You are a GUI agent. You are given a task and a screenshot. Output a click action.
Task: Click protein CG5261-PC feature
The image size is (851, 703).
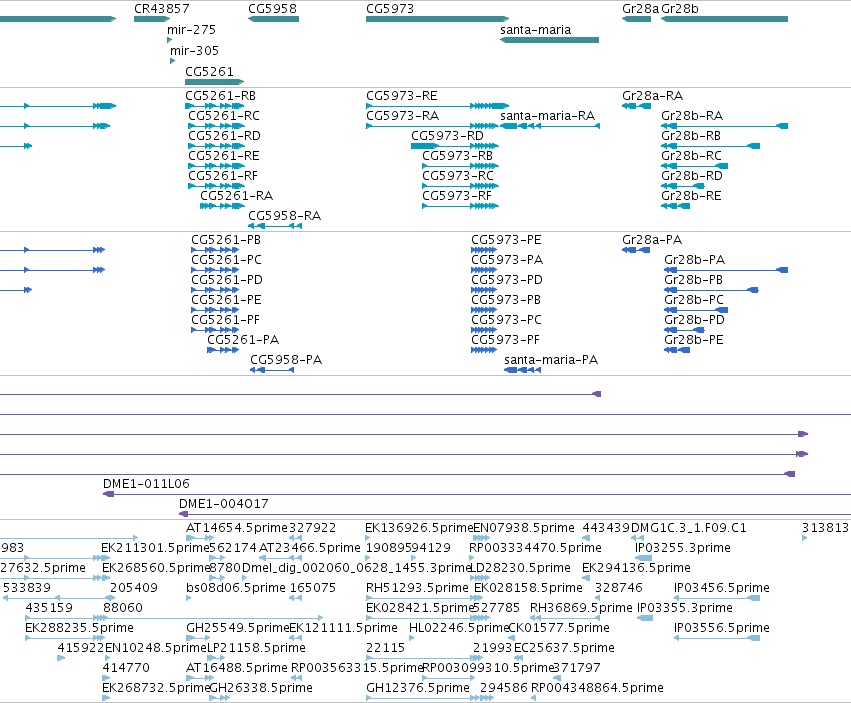click(215, 270)
